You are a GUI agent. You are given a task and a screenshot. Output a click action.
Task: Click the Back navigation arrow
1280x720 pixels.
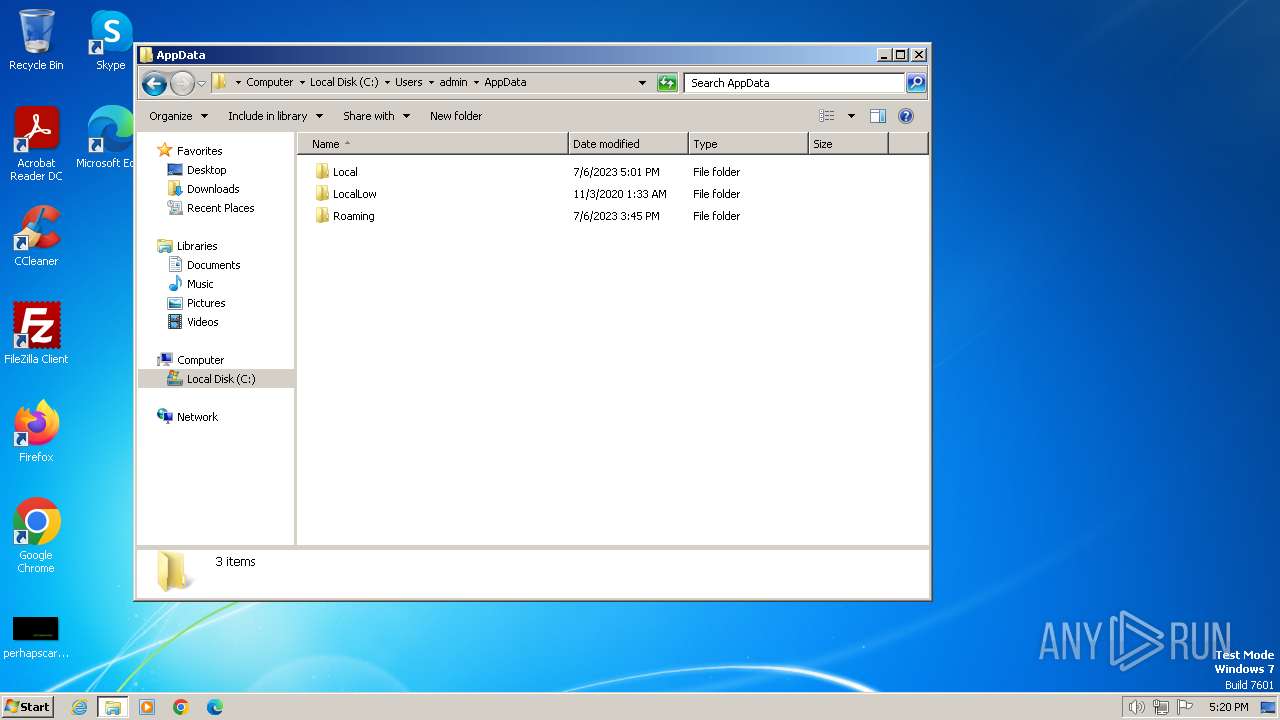tap(154, 83)
